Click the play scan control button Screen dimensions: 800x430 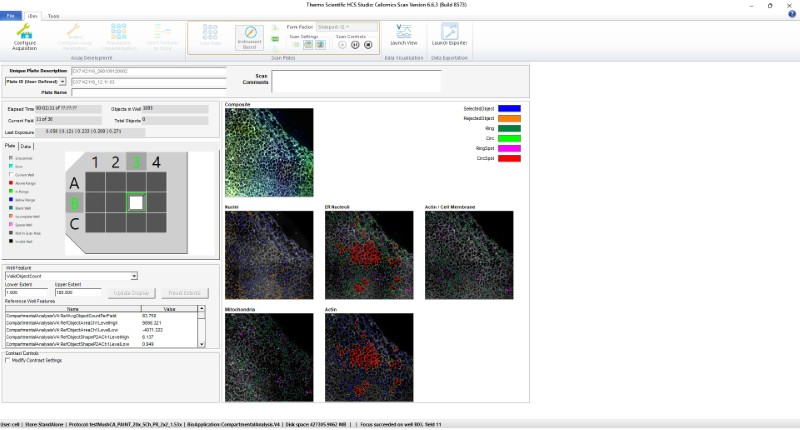342,44
